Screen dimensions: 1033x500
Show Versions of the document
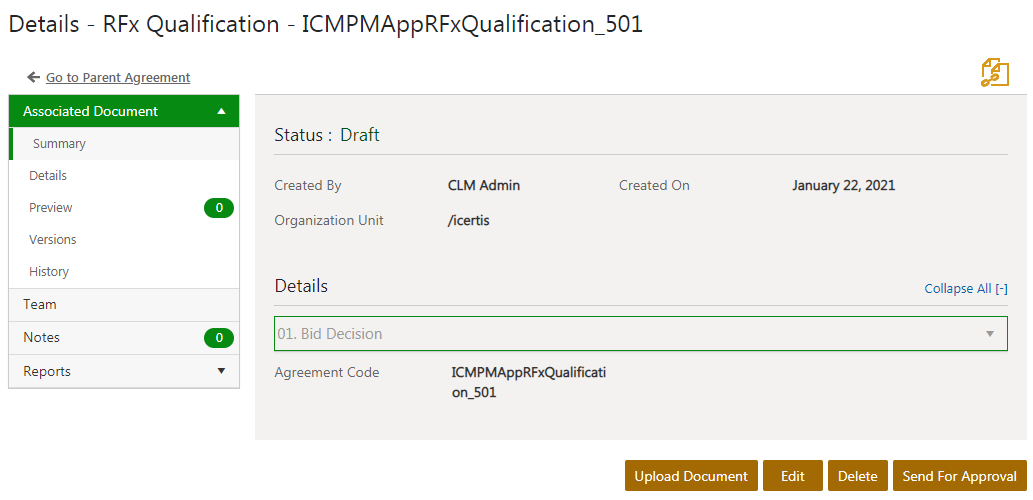pyautogui.click(x=53, y=240)
